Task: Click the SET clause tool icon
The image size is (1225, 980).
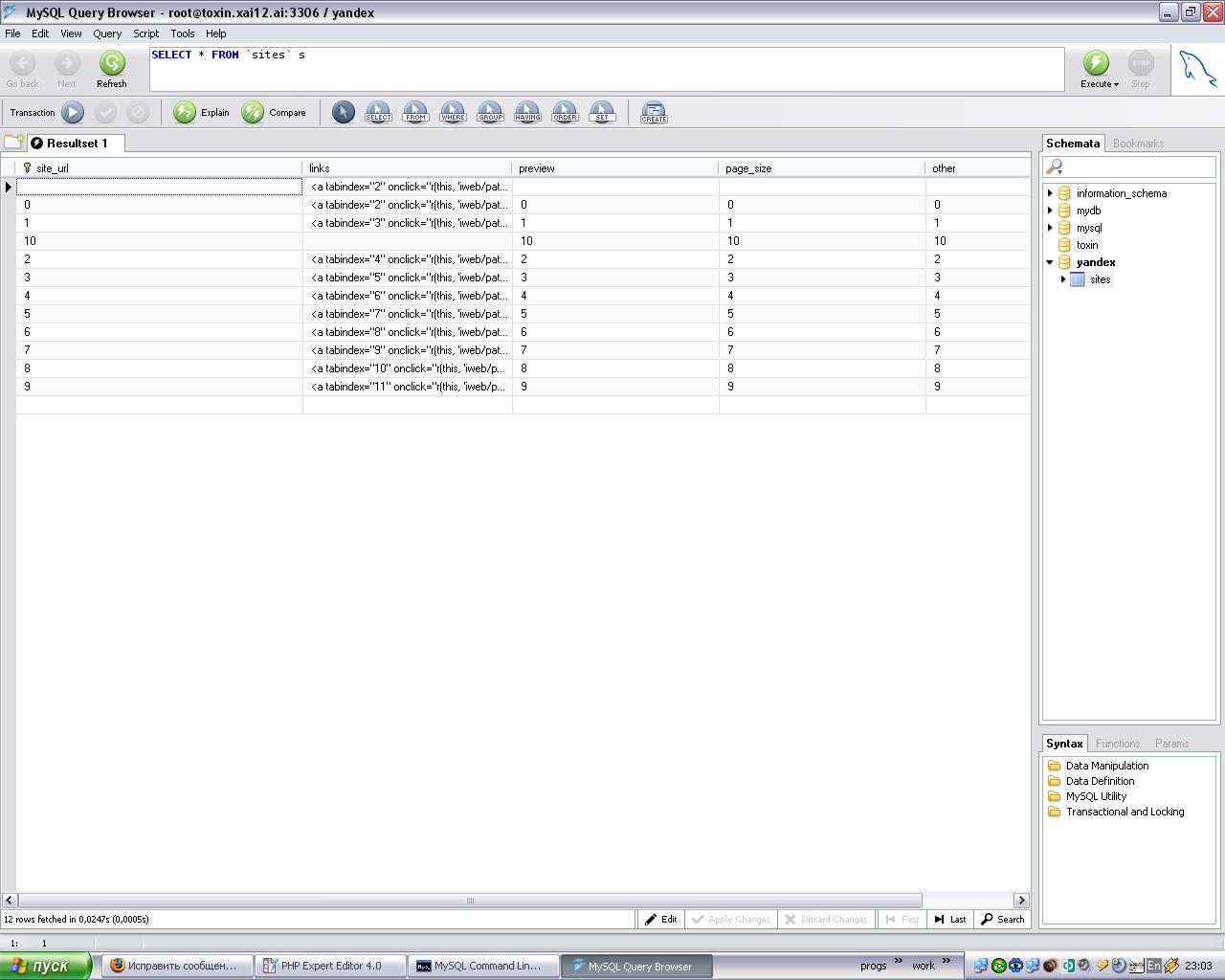Action: [602, 113]
